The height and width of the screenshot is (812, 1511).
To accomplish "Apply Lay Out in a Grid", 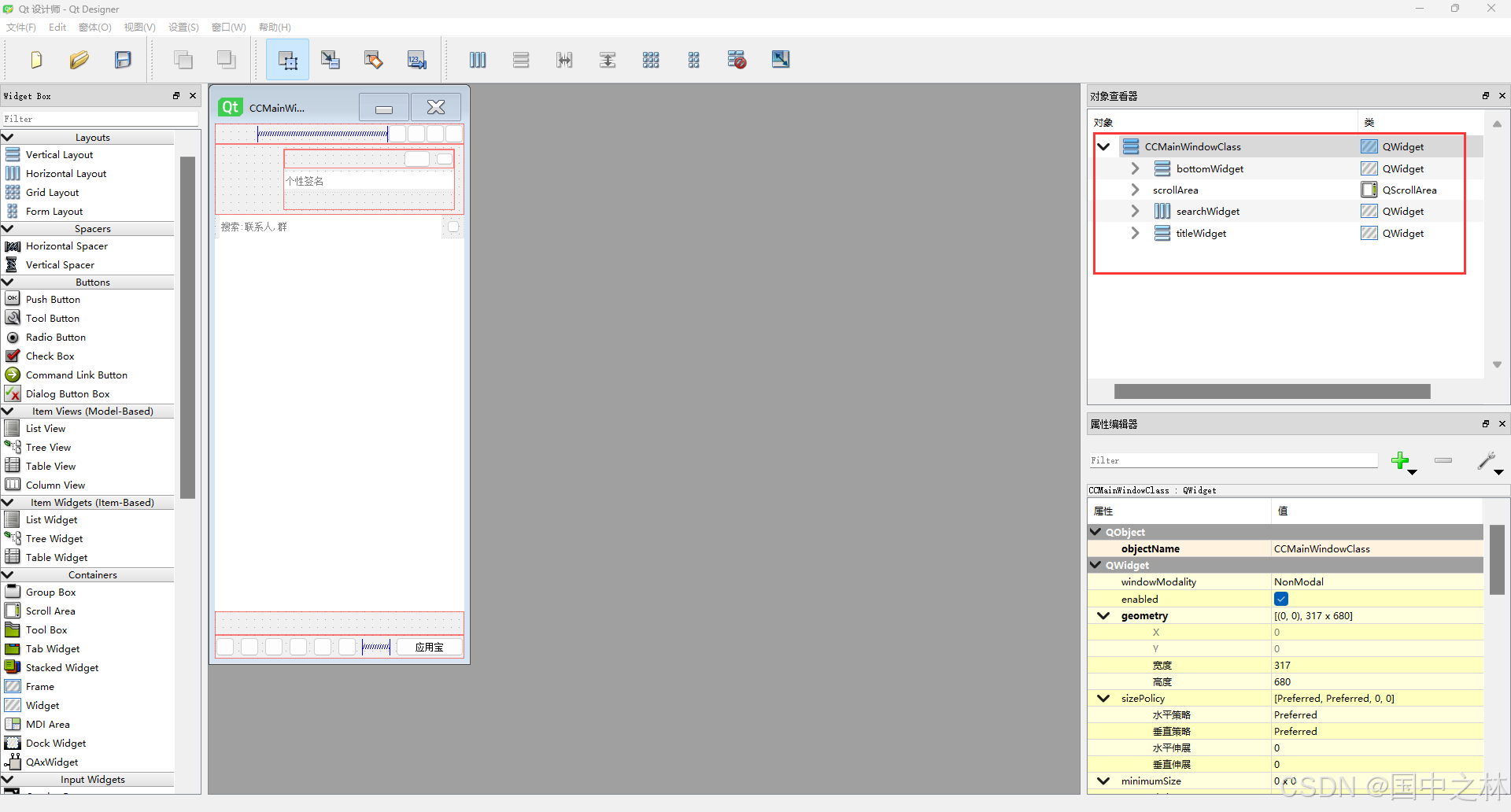I will pos(651,60).
